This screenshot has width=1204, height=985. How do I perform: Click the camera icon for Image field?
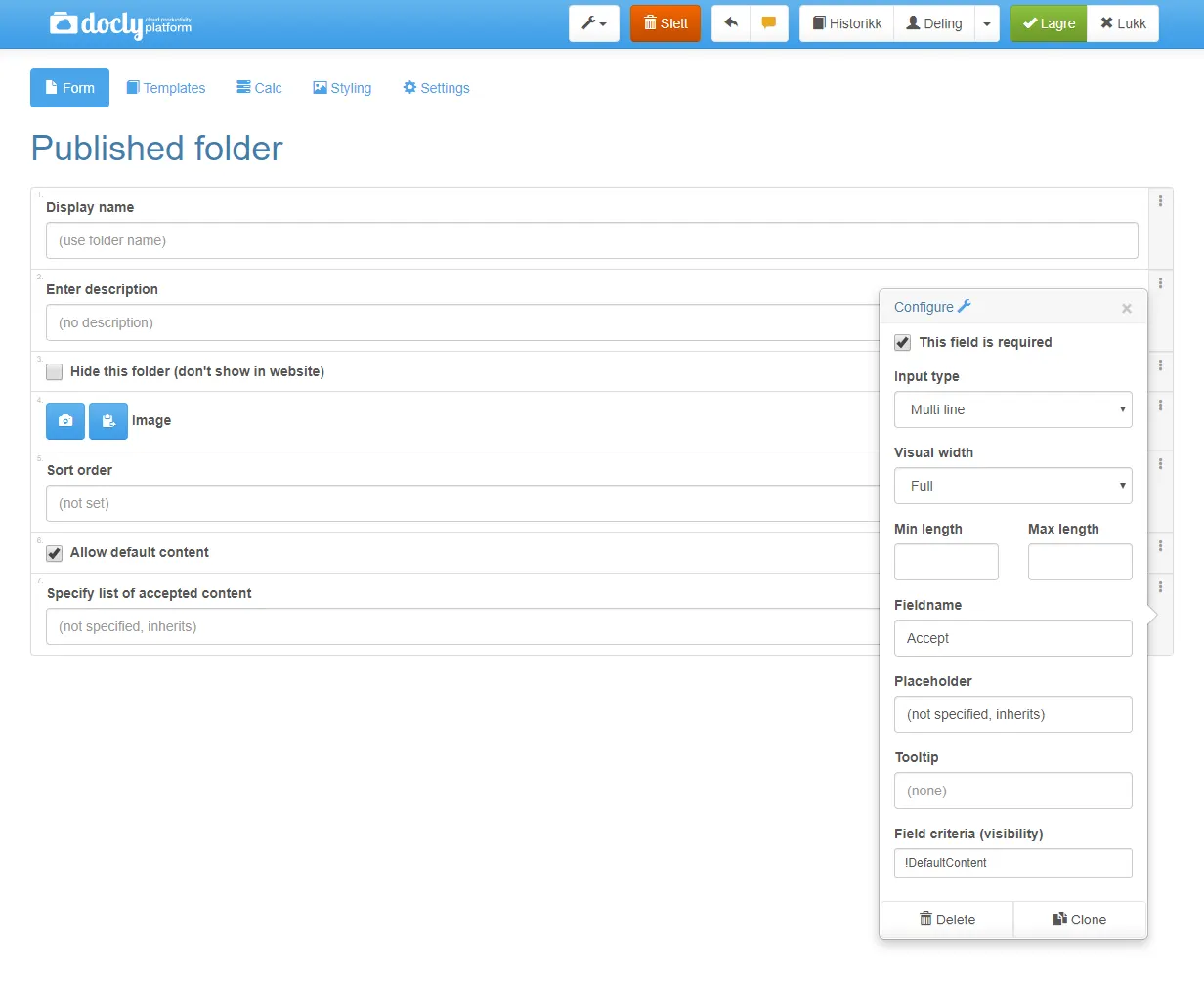[65, 421]
